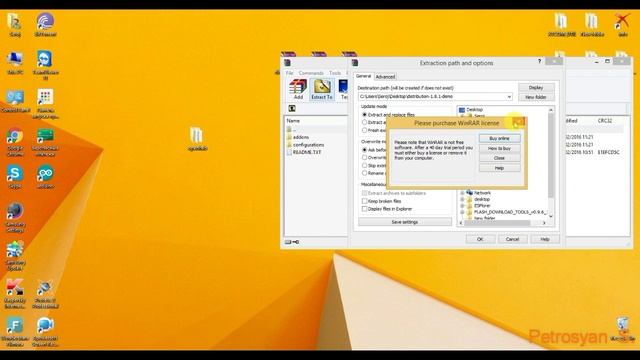Open the BitTorrent desktop icon

45,25
